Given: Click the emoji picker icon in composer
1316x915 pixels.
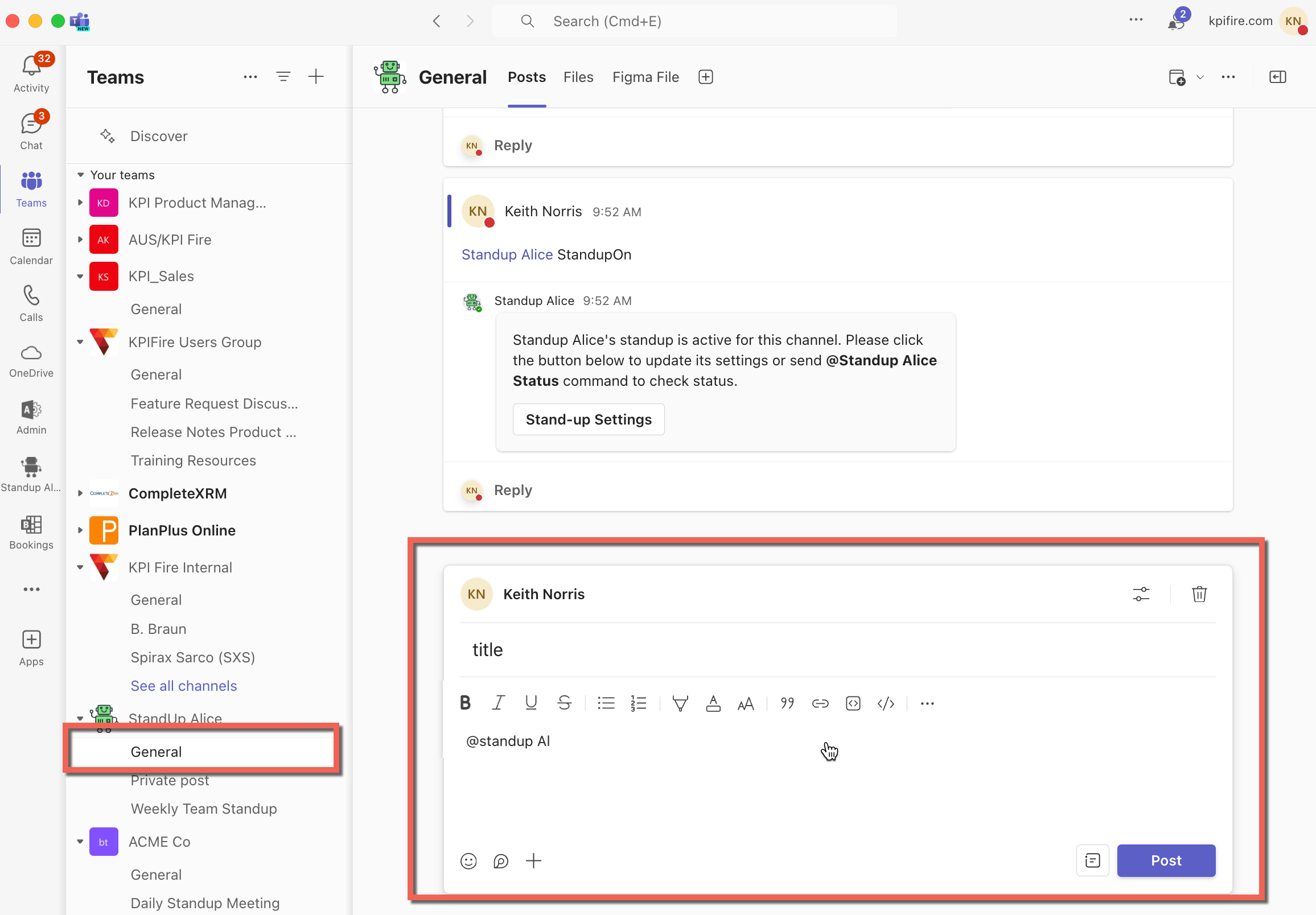Looking at the screenshot, I should pyautogui.click(x=468, y=860).
